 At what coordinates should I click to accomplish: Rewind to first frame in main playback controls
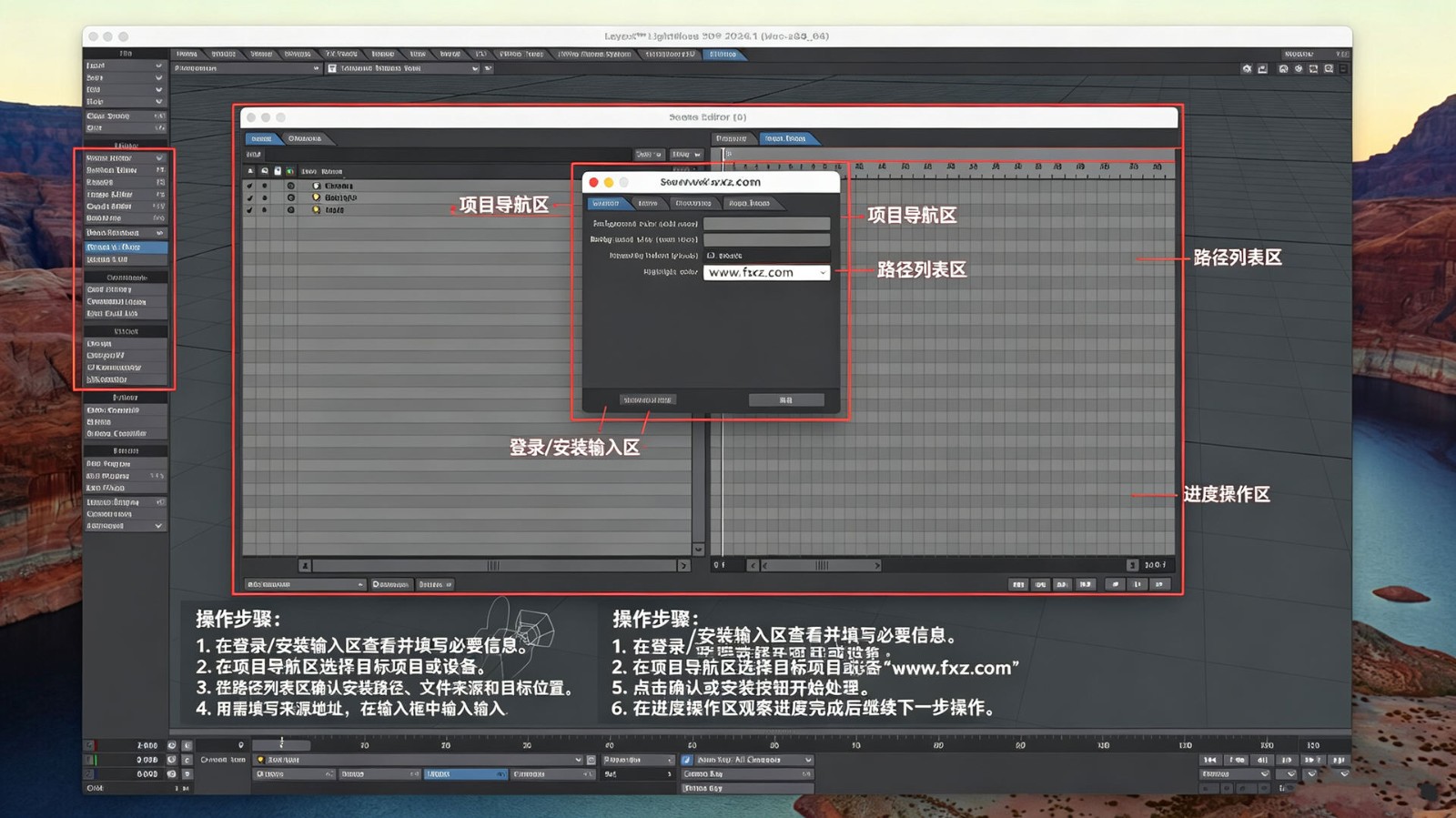click(1209, 760)
